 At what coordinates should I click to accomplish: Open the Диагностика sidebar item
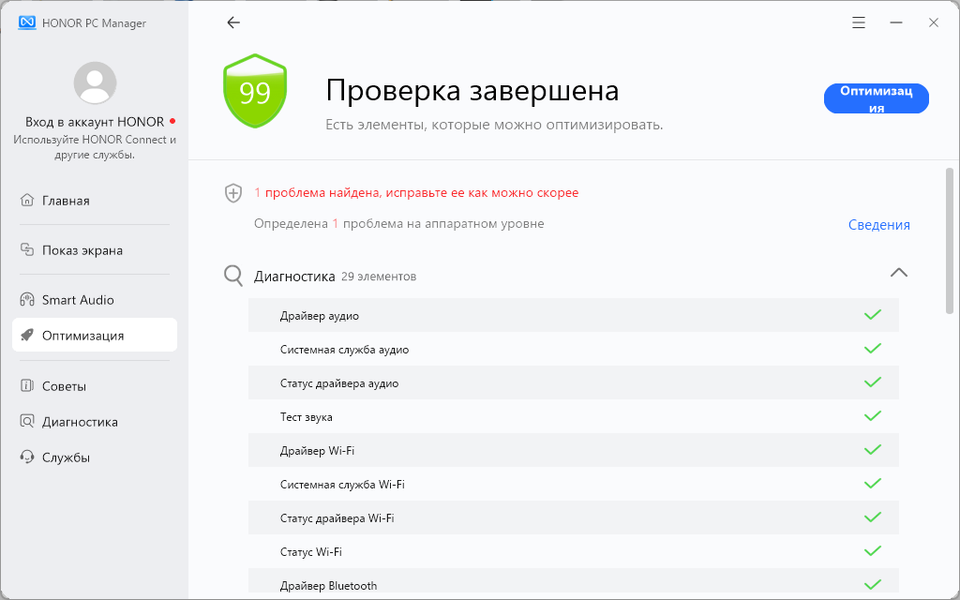click(x=95, y=421)
